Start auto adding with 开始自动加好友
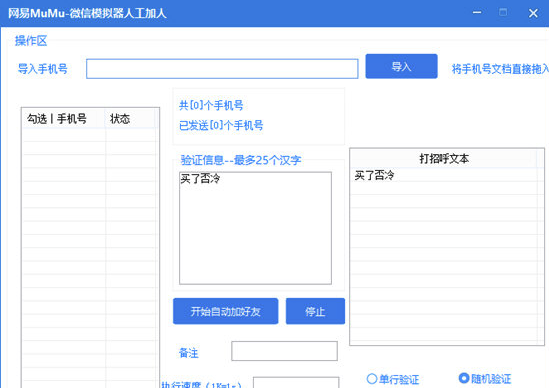The width and height of the screenshot is (549, 388). tap(225, 311)
